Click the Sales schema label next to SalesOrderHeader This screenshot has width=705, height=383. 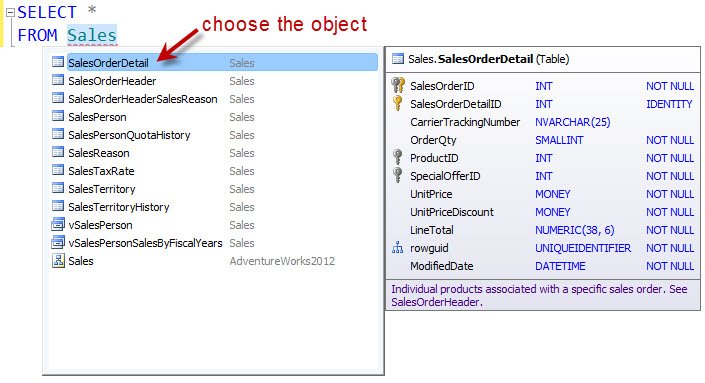click(241, 81)
